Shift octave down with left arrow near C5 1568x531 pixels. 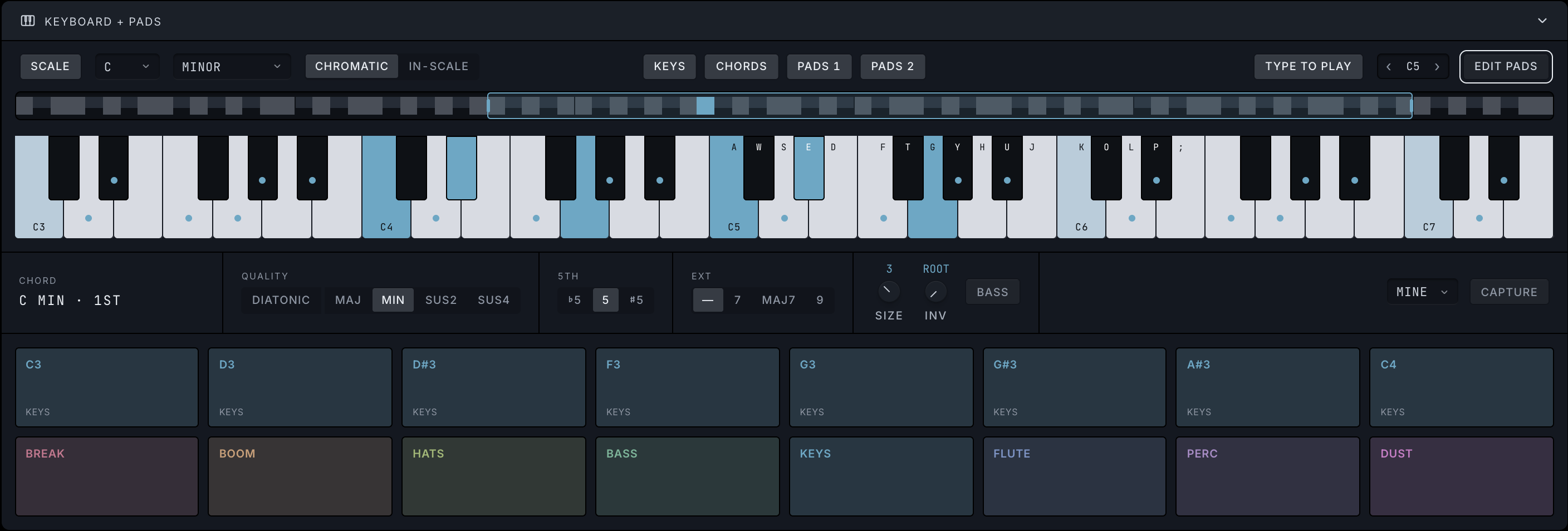(x=1389, y=67)
